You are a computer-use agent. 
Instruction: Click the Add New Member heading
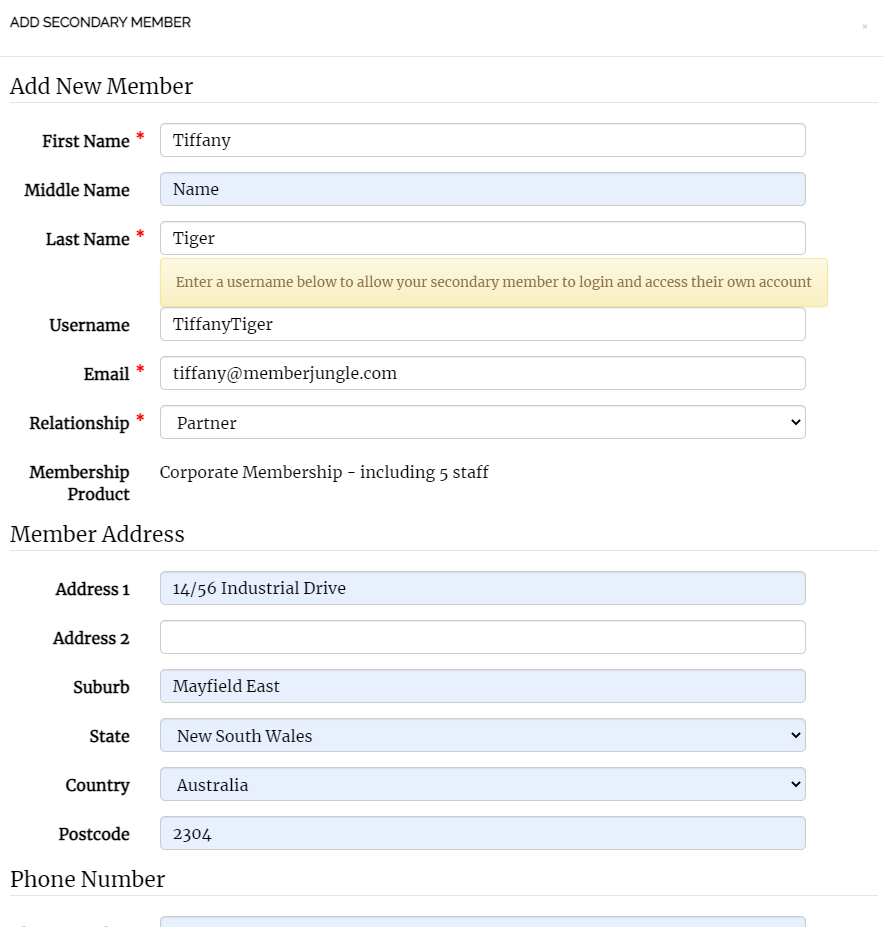coord(101,87)
